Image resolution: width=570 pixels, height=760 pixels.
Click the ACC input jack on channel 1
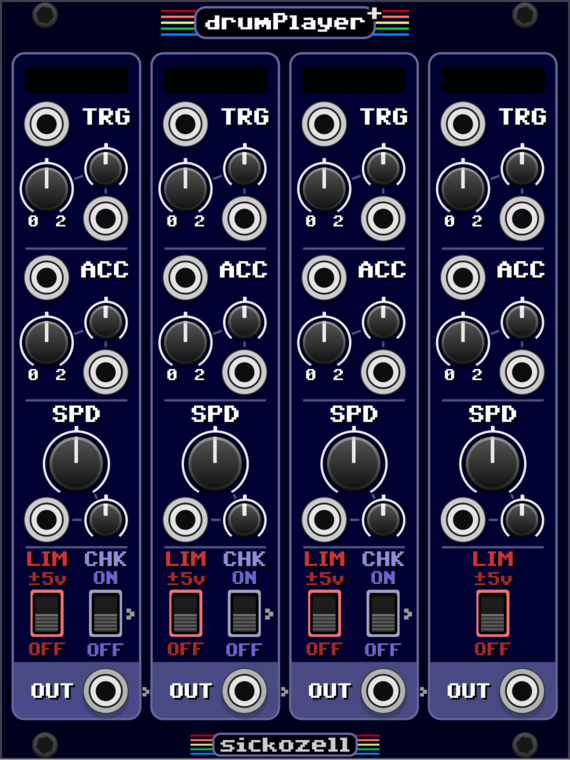tap(47, 278)
